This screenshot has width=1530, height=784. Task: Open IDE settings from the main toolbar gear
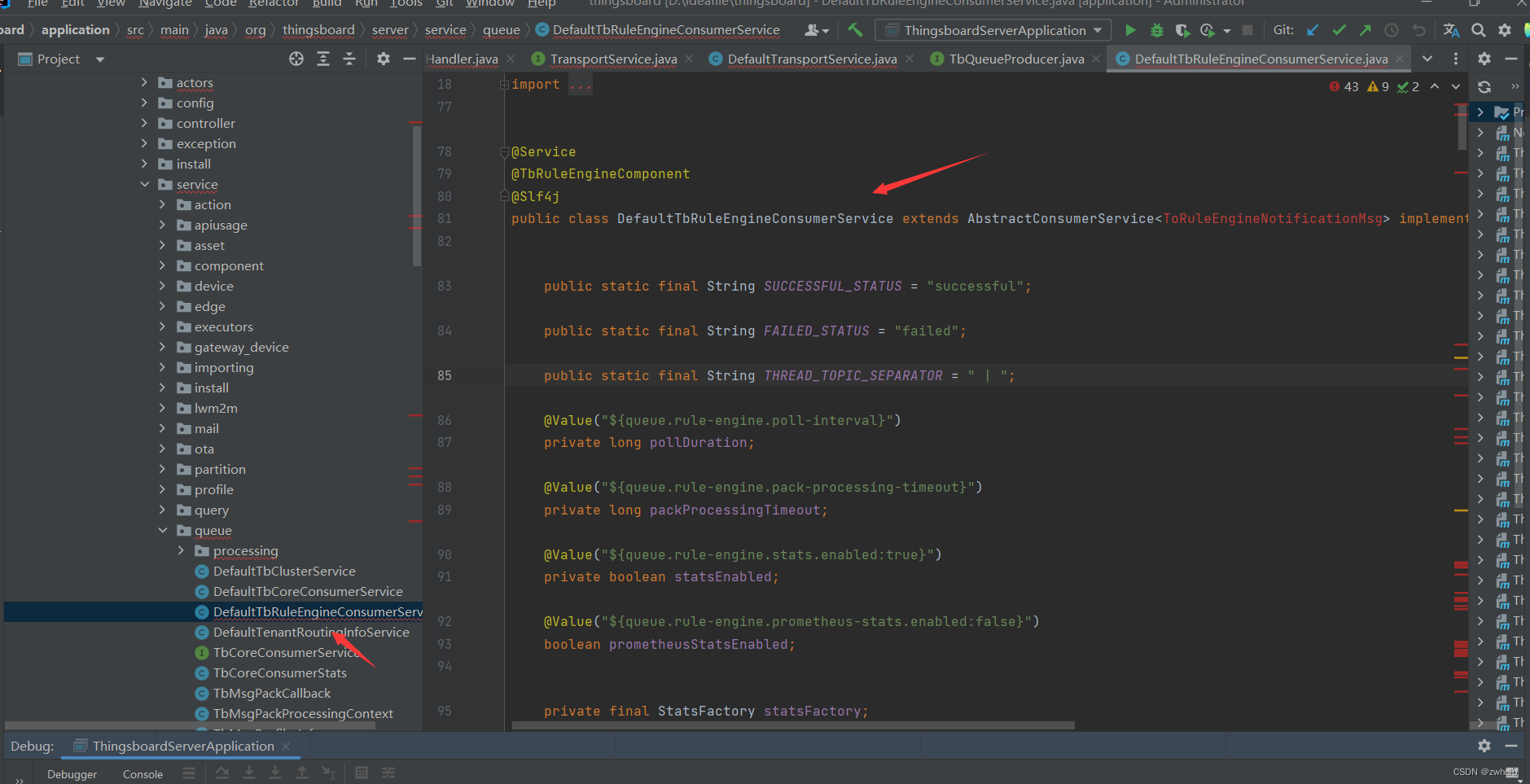pos(1505,30)
